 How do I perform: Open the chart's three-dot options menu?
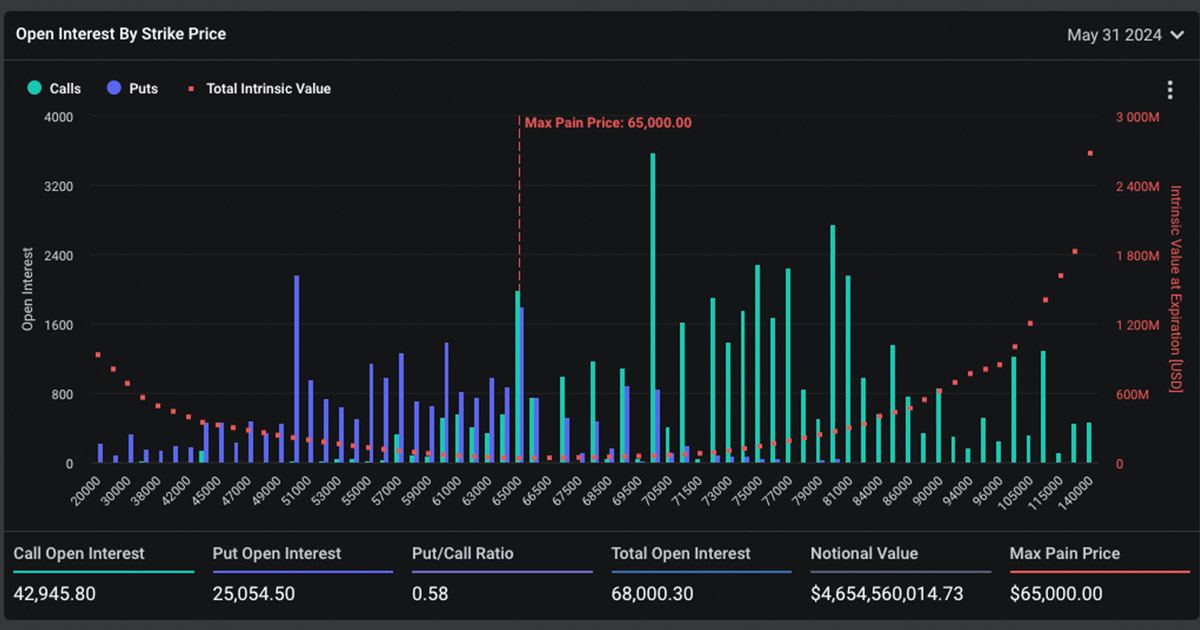[x=1170, y=90]
